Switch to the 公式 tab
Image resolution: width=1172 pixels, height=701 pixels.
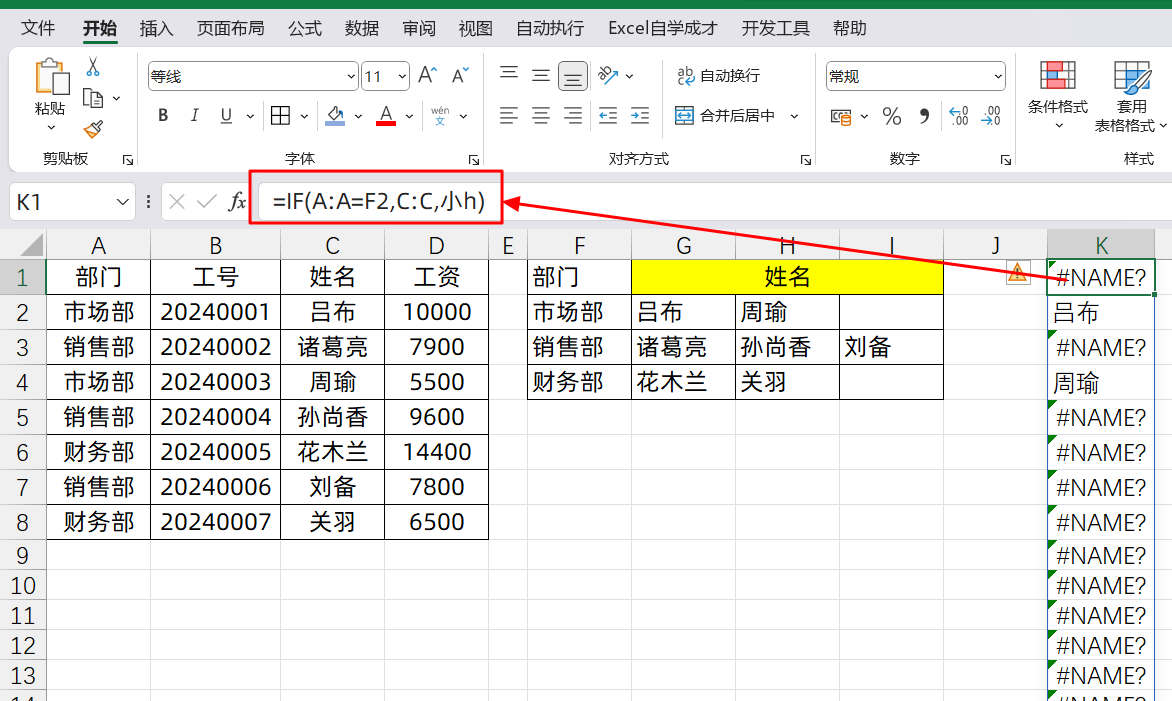[x=305, y=28]
